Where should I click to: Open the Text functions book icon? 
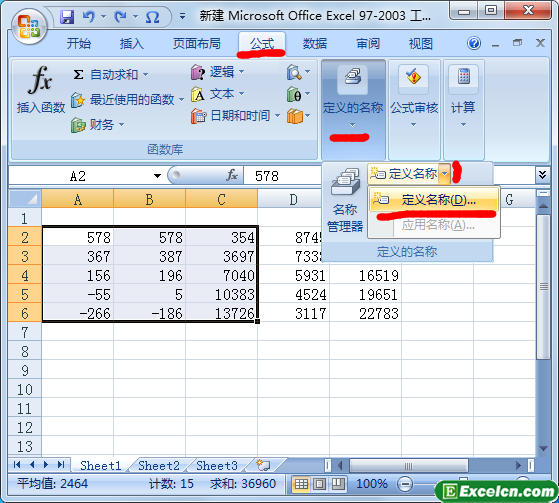[x=198, y=94]
